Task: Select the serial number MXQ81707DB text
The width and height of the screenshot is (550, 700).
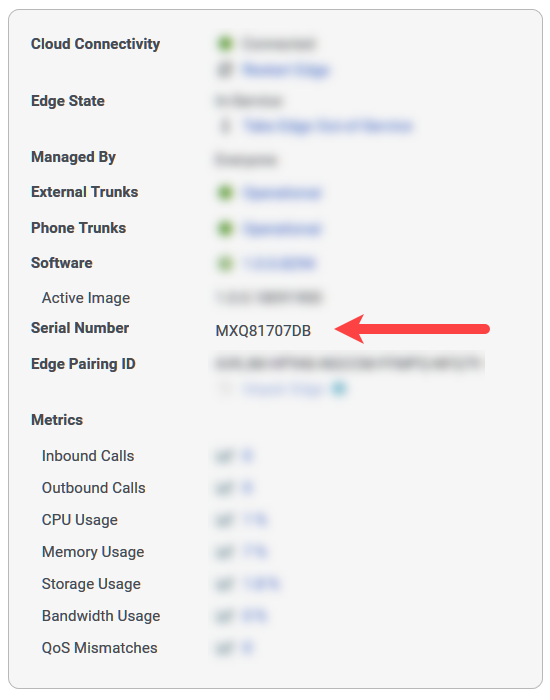Action: [263, 331]
